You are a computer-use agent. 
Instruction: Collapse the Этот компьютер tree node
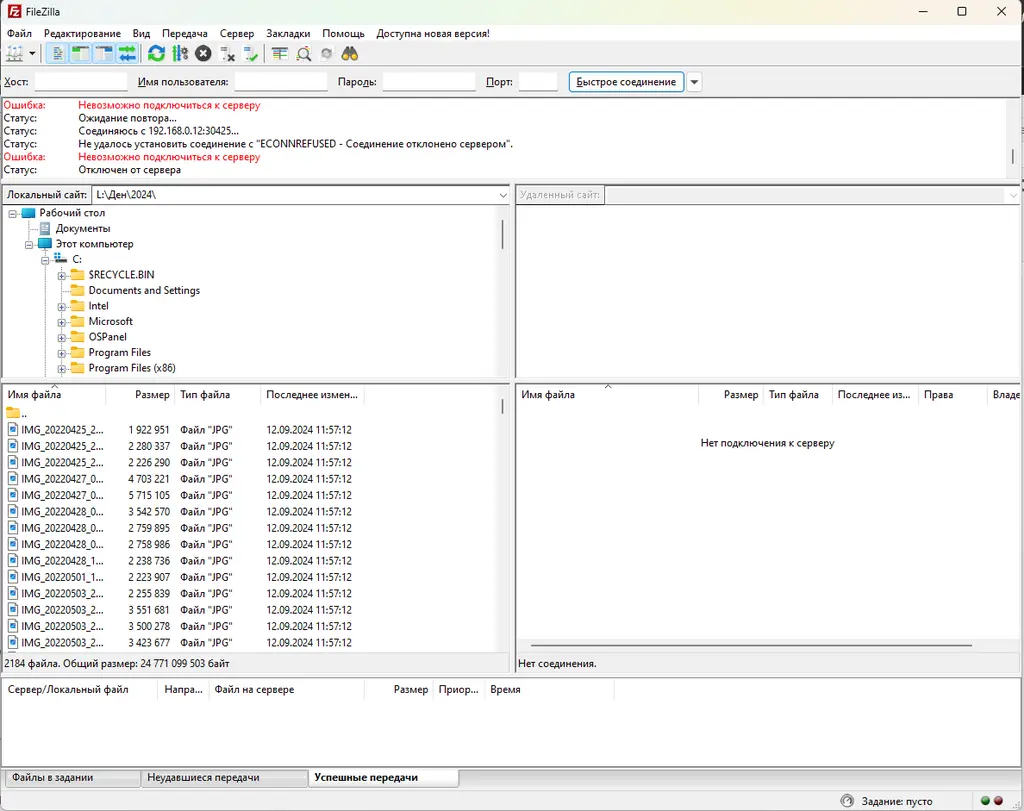point(29,245)
